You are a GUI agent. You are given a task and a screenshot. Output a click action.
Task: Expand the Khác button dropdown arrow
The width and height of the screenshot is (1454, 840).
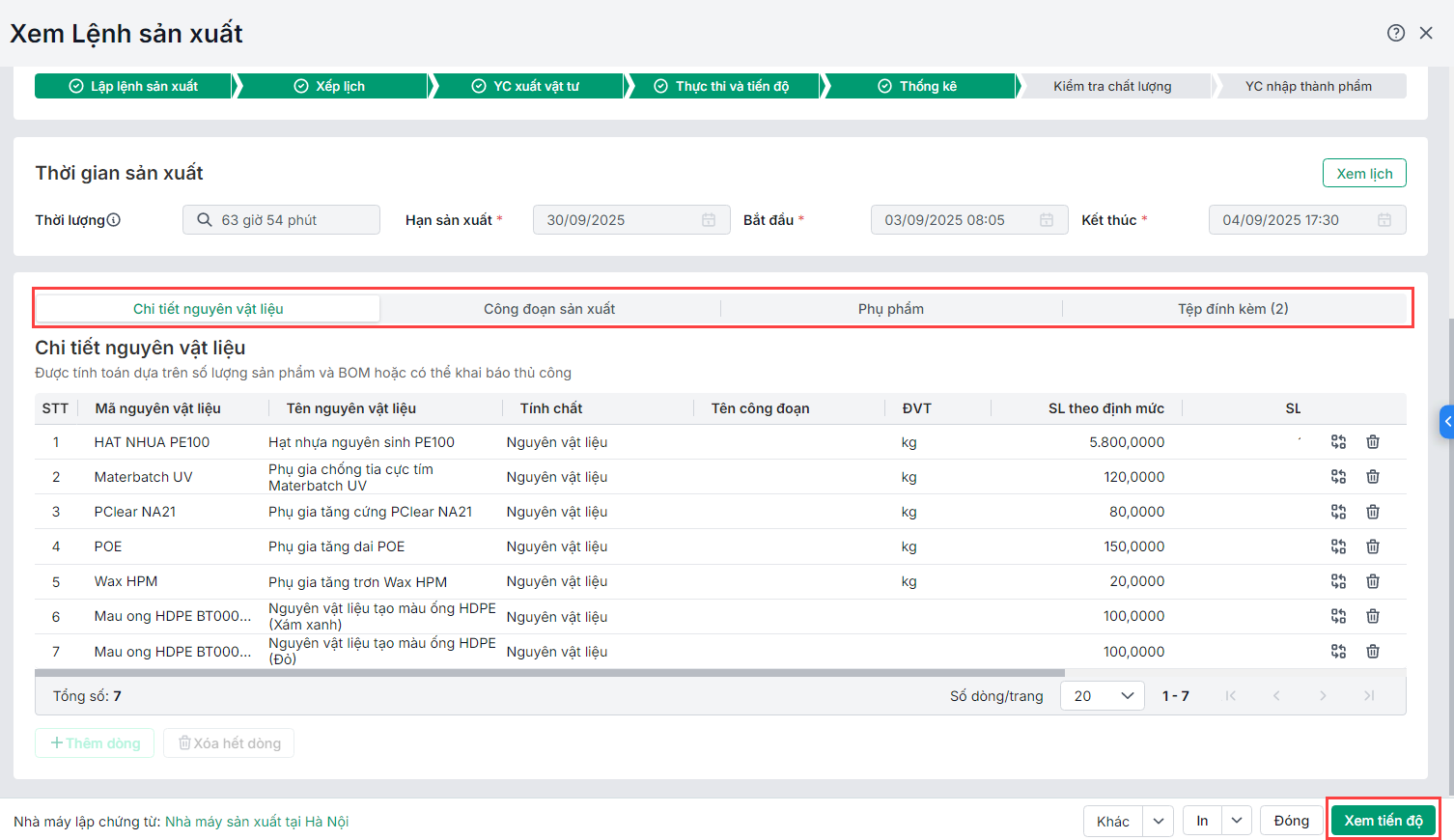(1159, 821)
